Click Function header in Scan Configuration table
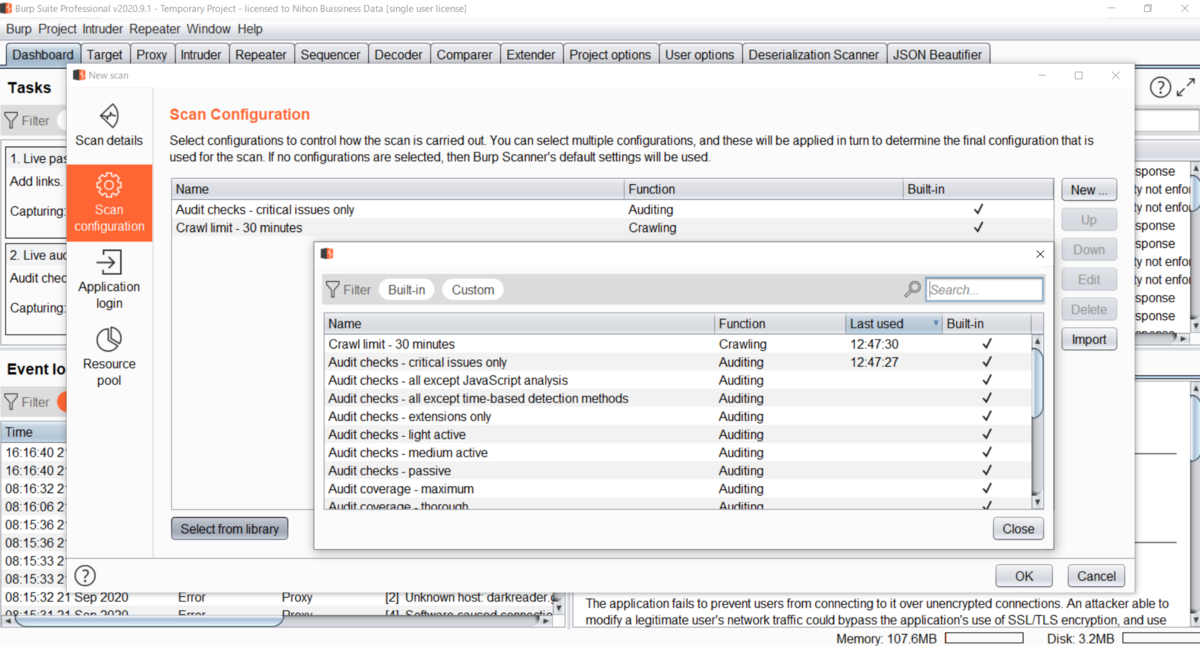This screenshot has height=646, width=1200. (763, 189)
